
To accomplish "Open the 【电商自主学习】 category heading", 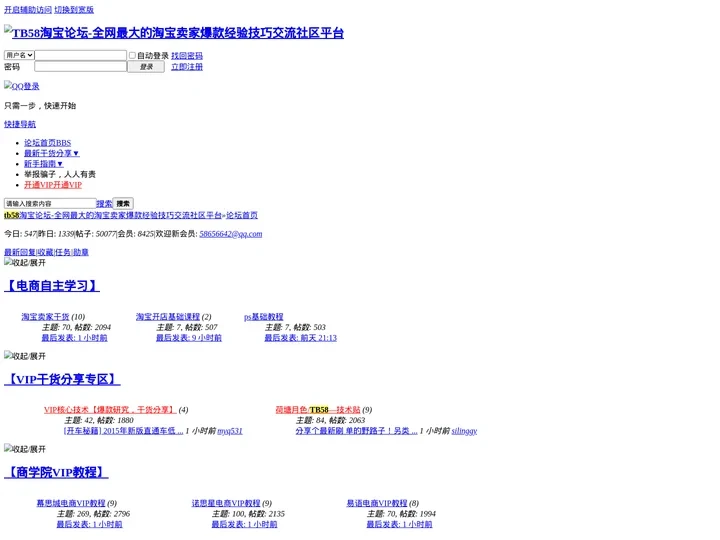I will click(x=52, y=286).
